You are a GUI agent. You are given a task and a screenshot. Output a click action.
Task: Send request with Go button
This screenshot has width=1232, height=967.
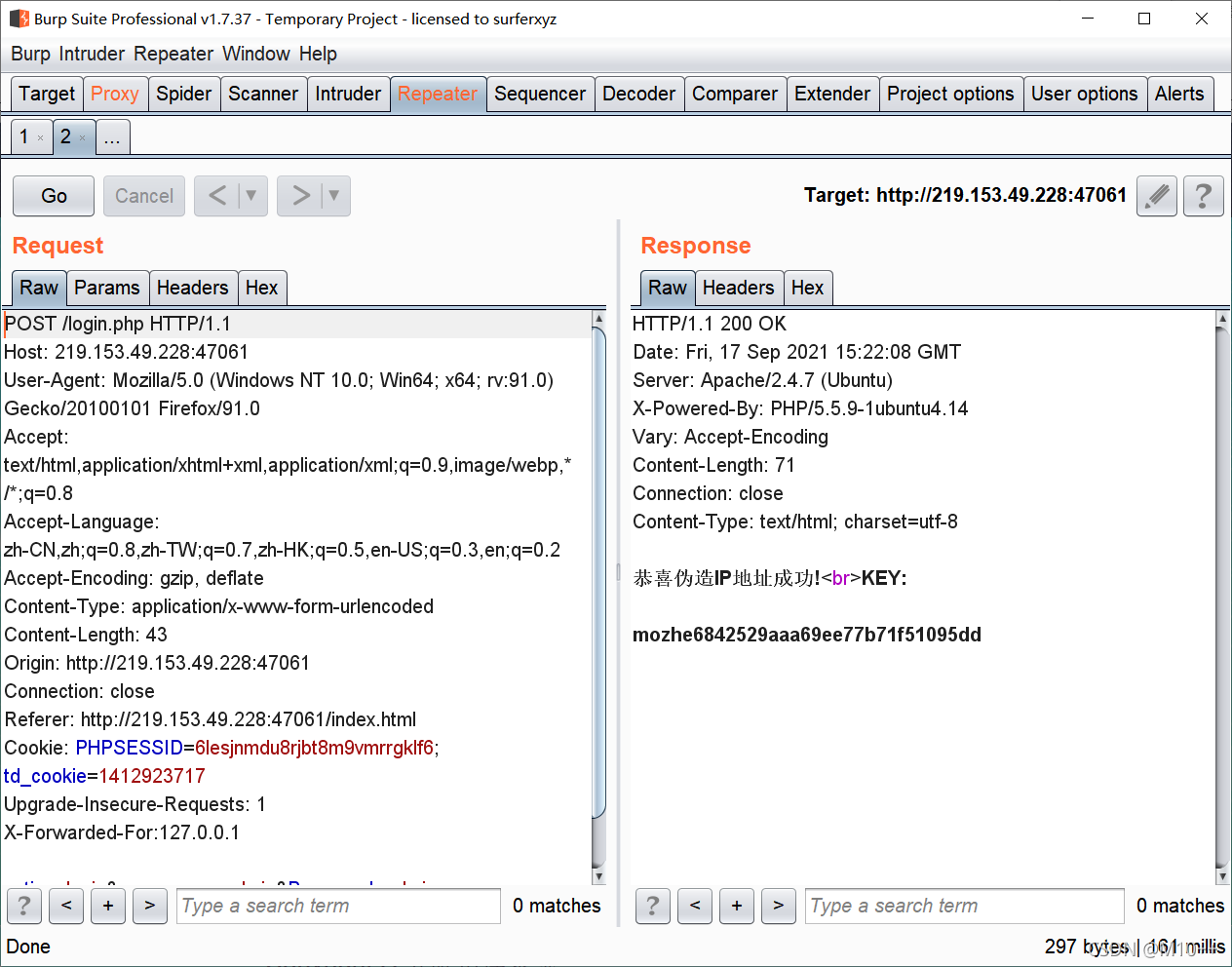54,196
